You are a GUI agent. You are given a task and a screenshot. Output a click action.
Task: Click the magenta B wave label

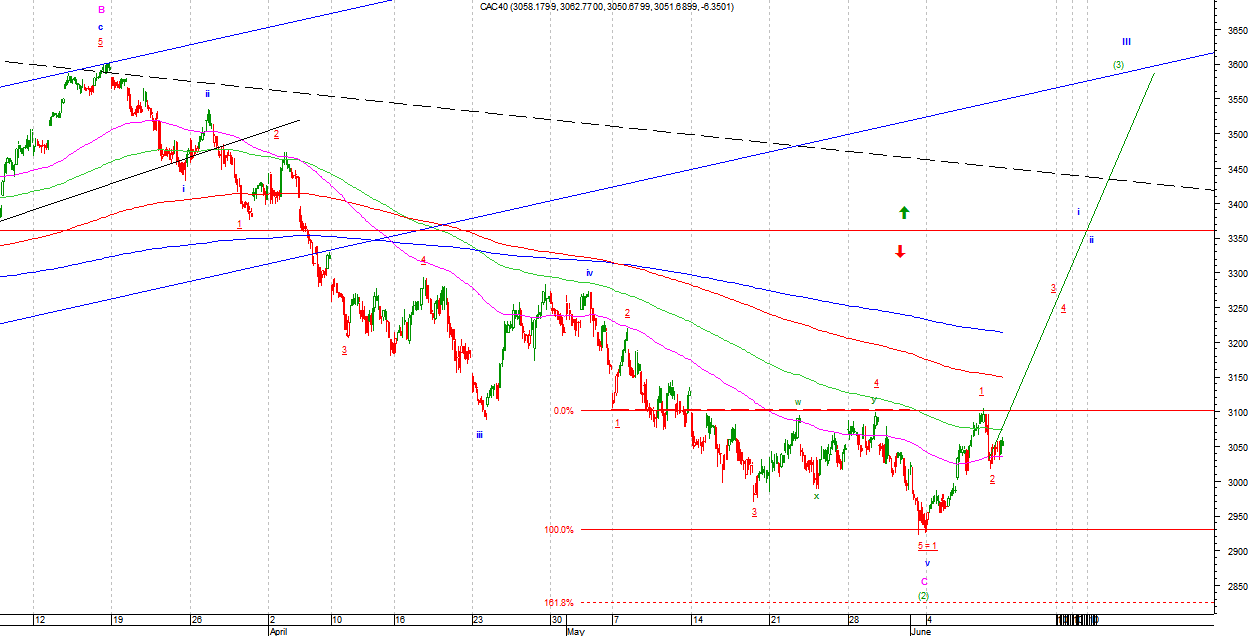point(101,10)
